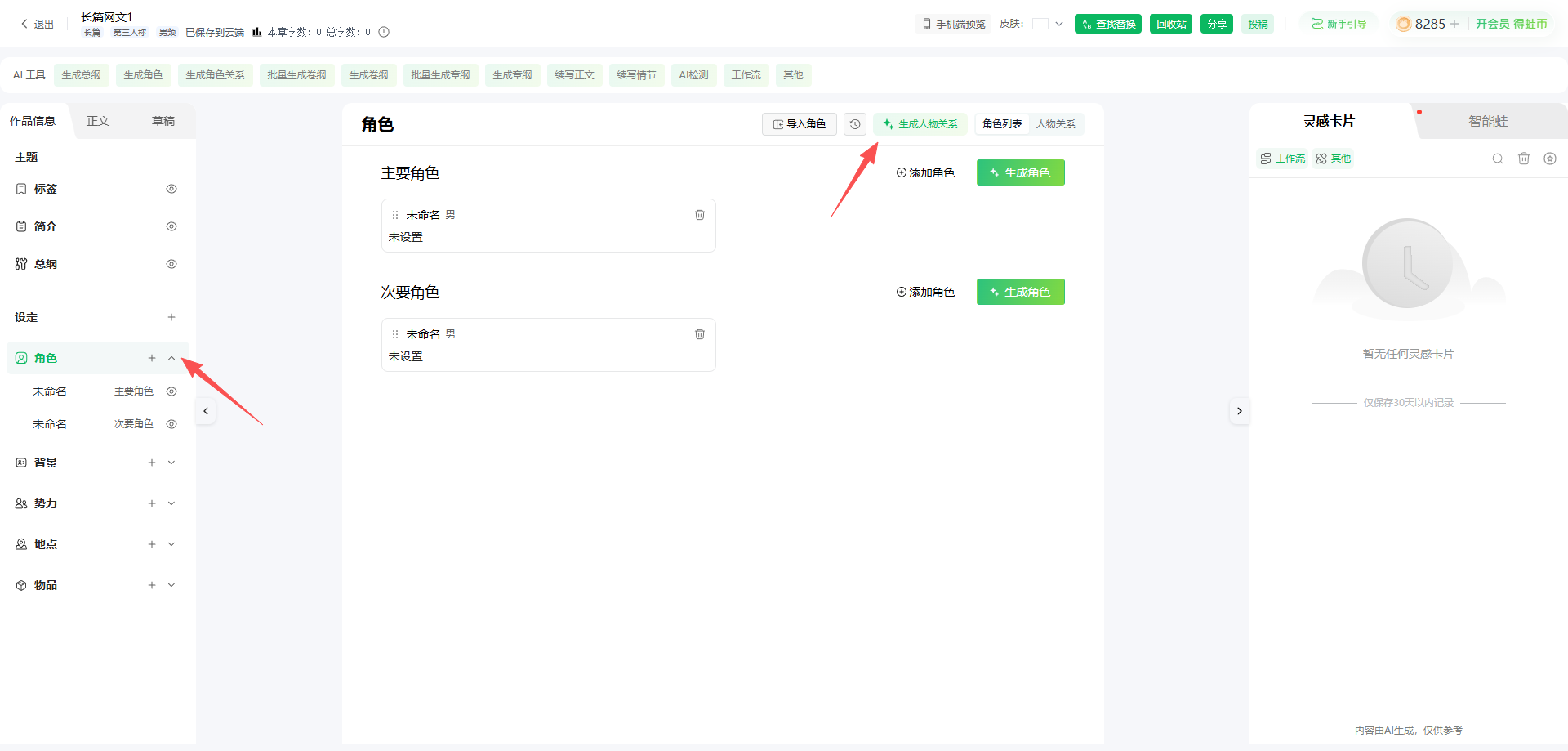Click the star settings icon in 灵感卡片 panel

[1550, 159]
